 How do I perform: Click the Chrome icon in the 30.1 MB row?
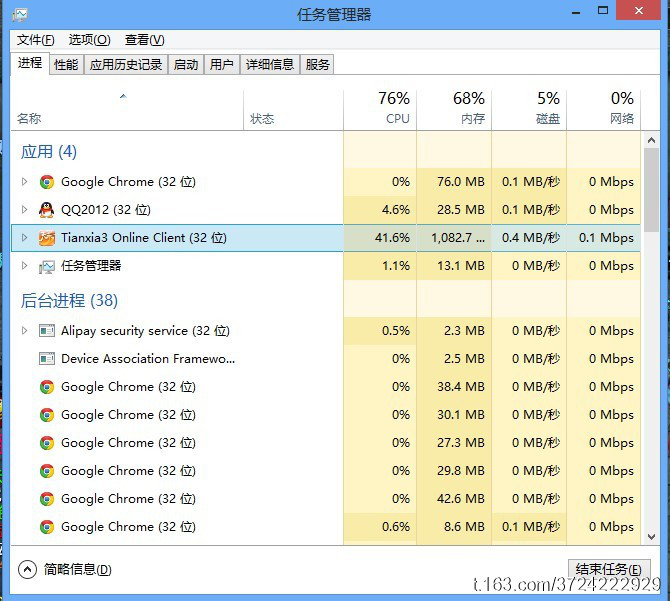[47, 415]
